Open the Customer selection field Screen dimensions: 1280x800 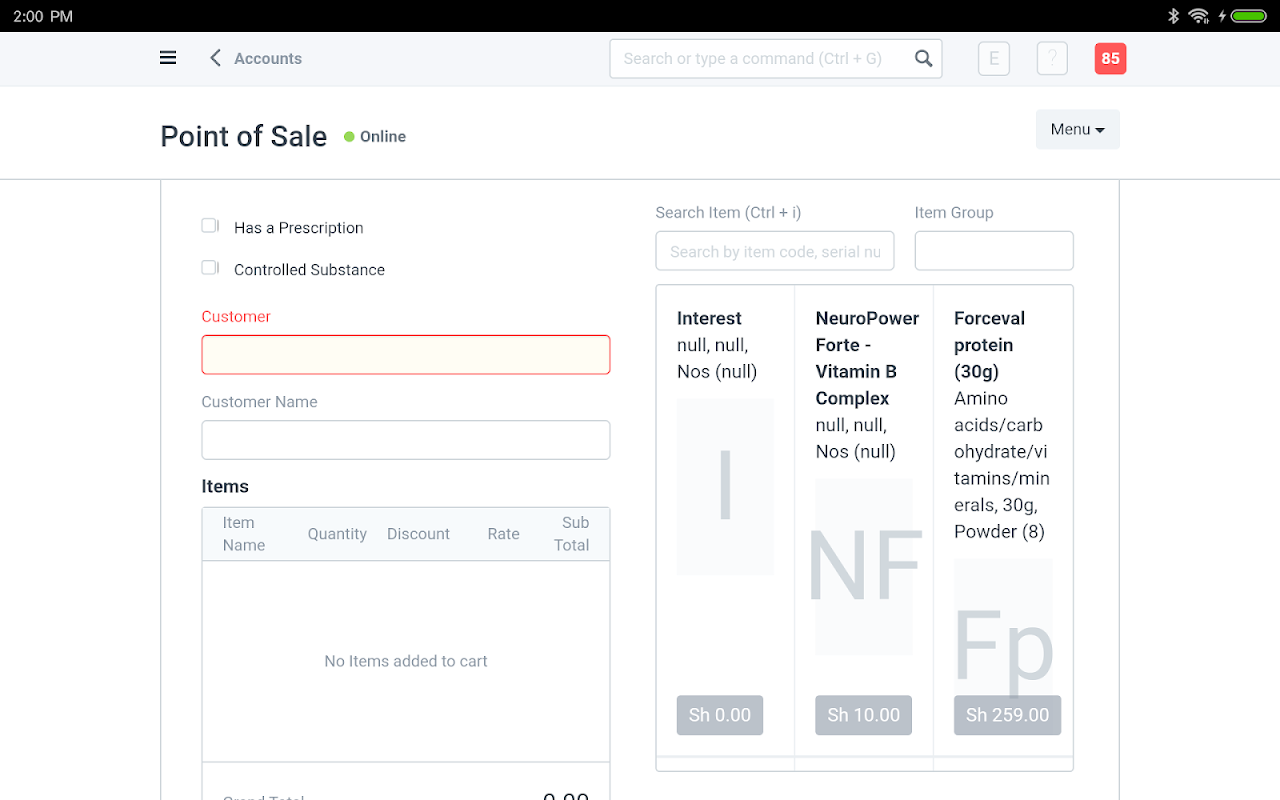(x=406, y=355)
